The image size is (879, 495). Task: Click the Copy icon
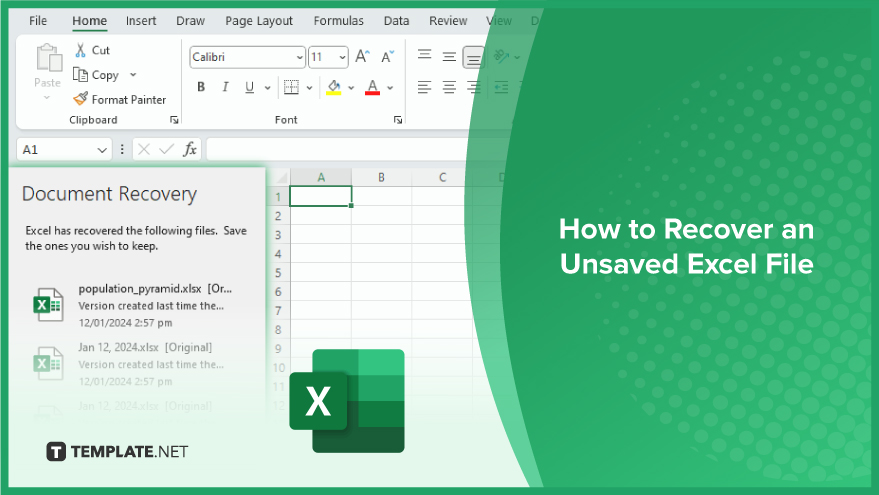80,75
